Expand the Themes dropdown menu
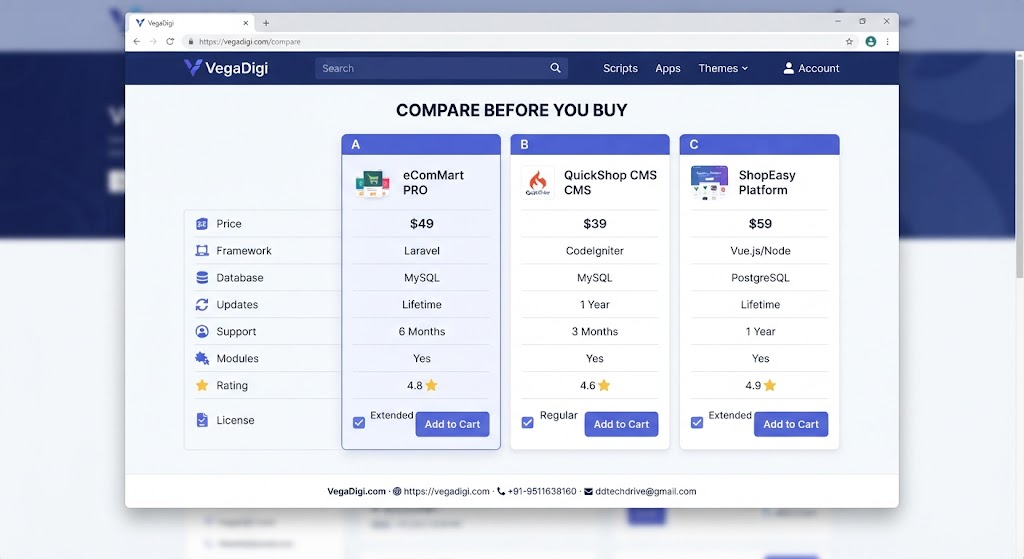Image resolution: width=1024 pixels, height=559 pixels. [x=723, y=68]
